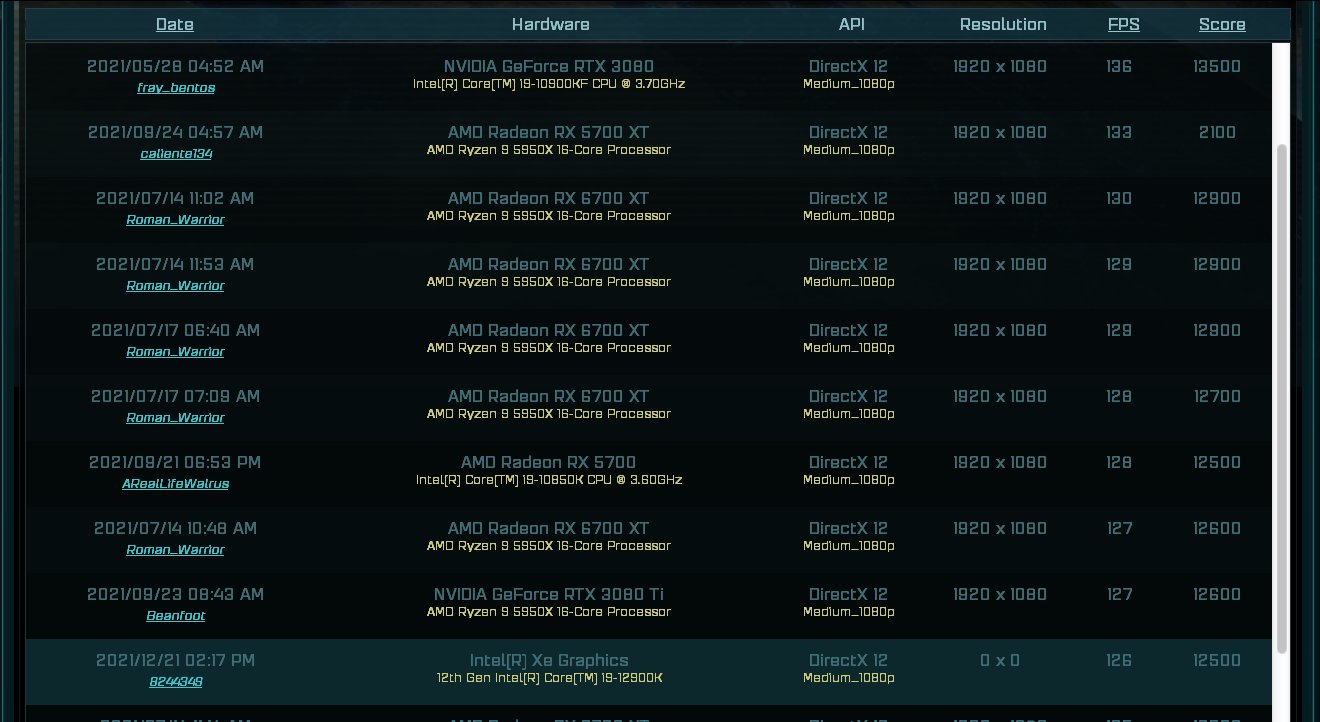Open fray_bentos user profile link

(175, 87)
